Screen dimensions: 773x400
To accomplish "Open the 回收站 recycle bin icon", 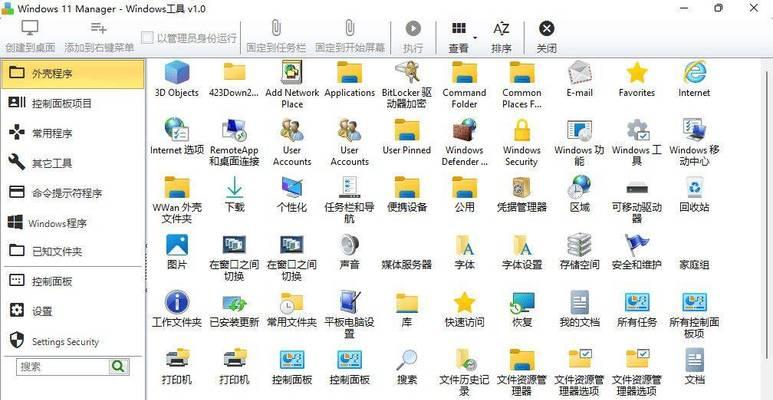I will tap(694, 187).
